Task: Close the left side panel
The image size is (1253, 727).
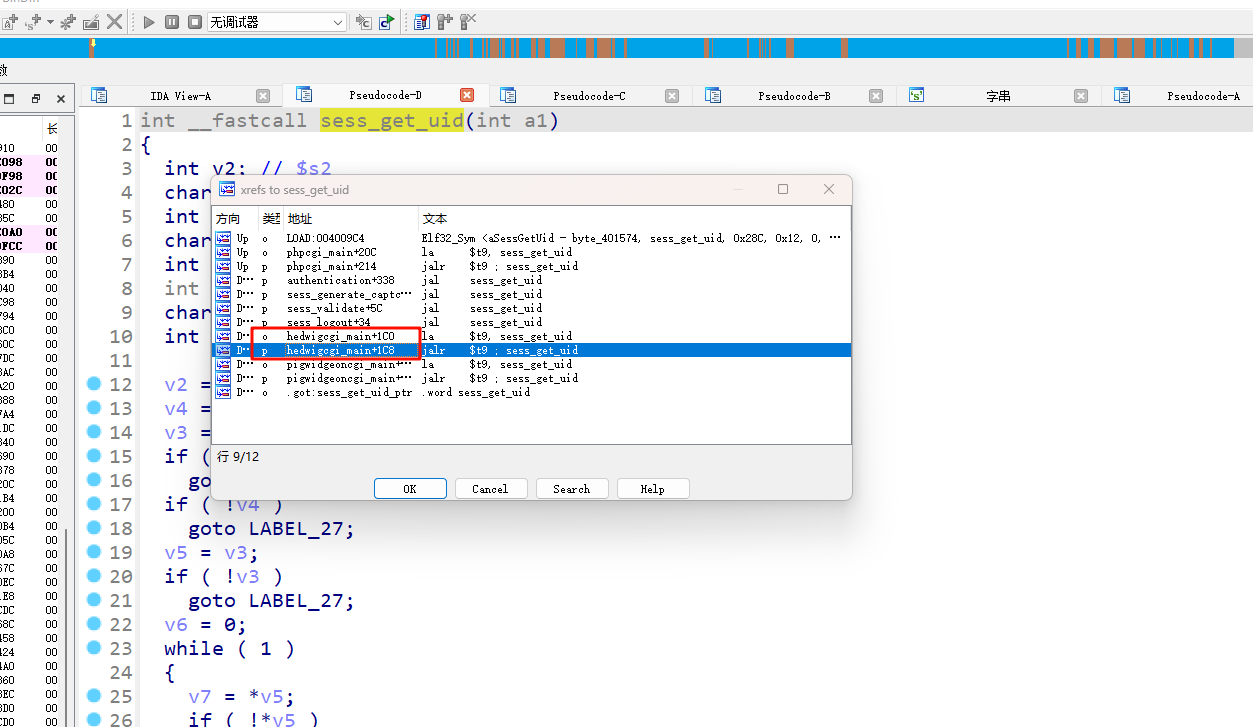Action: point(61,99)
